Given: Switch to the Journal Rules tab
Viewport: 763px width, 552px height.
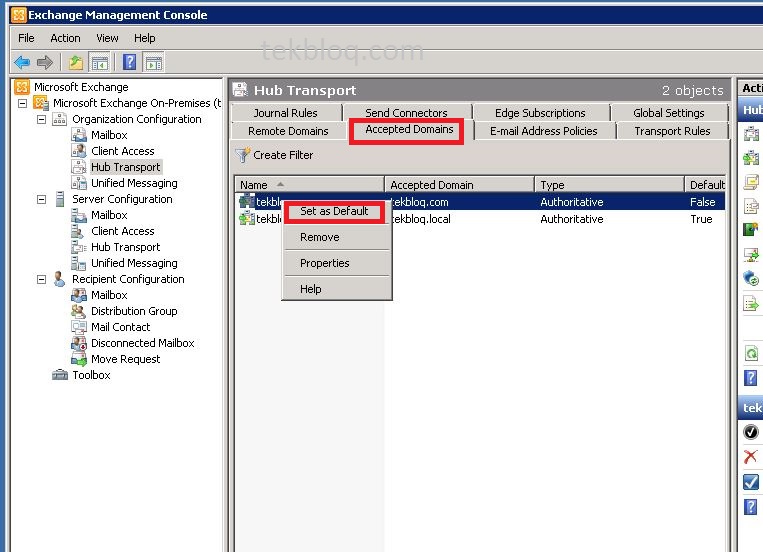Looking at the screenshot, I should [x=286, y=113].
